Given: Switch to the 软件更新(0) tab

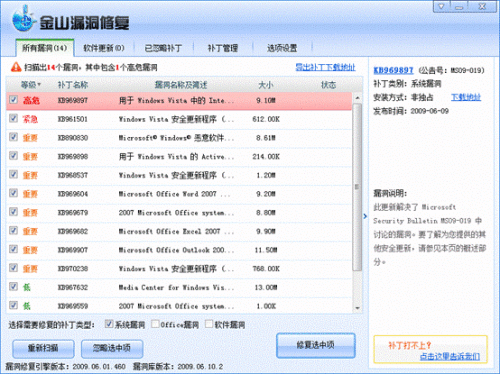Looking at the screenshot, I should coord(104,48).
